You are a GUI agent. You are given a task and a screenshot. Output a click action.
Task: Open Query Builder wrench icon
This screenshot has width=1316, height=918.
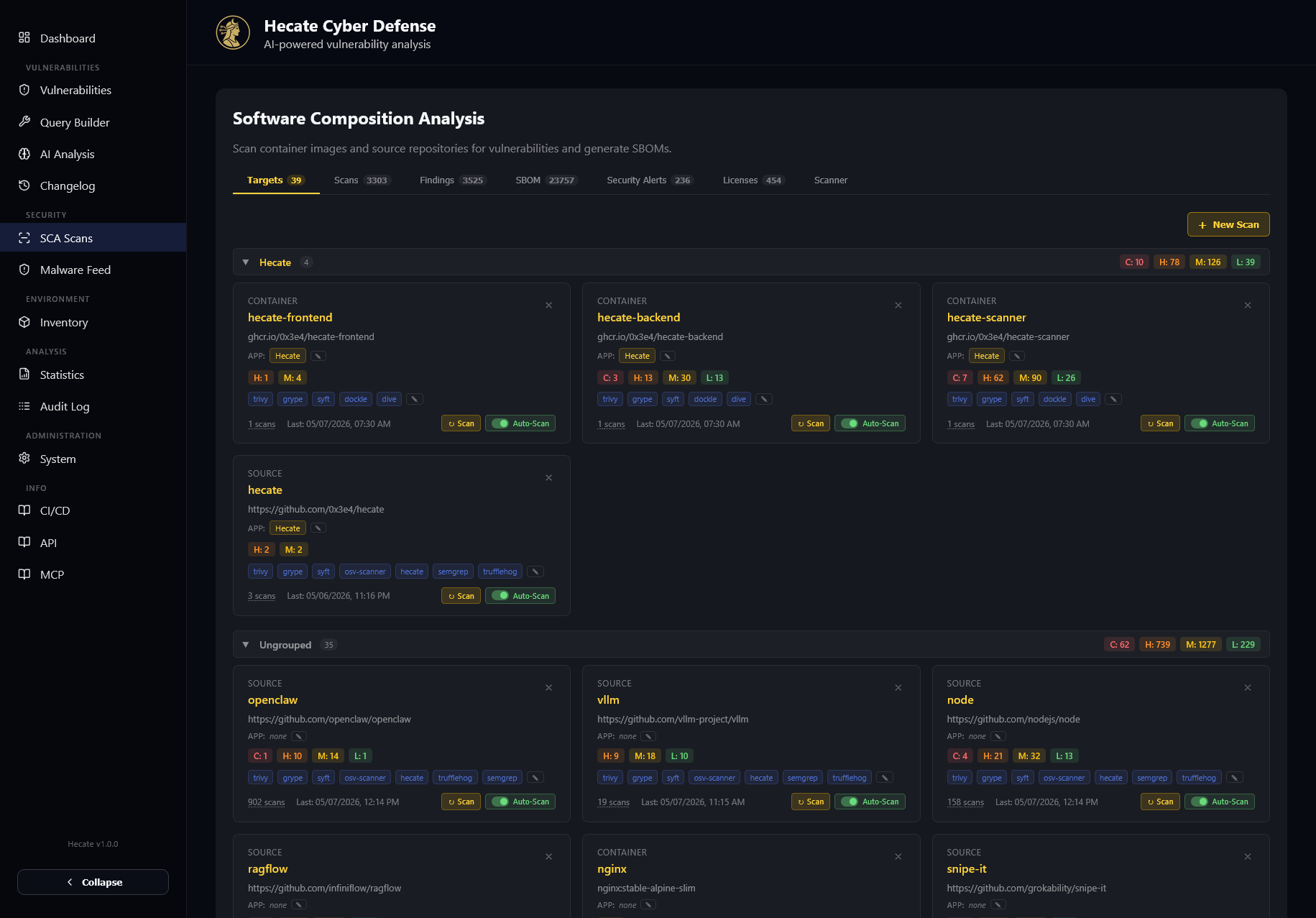coord(24,121)
